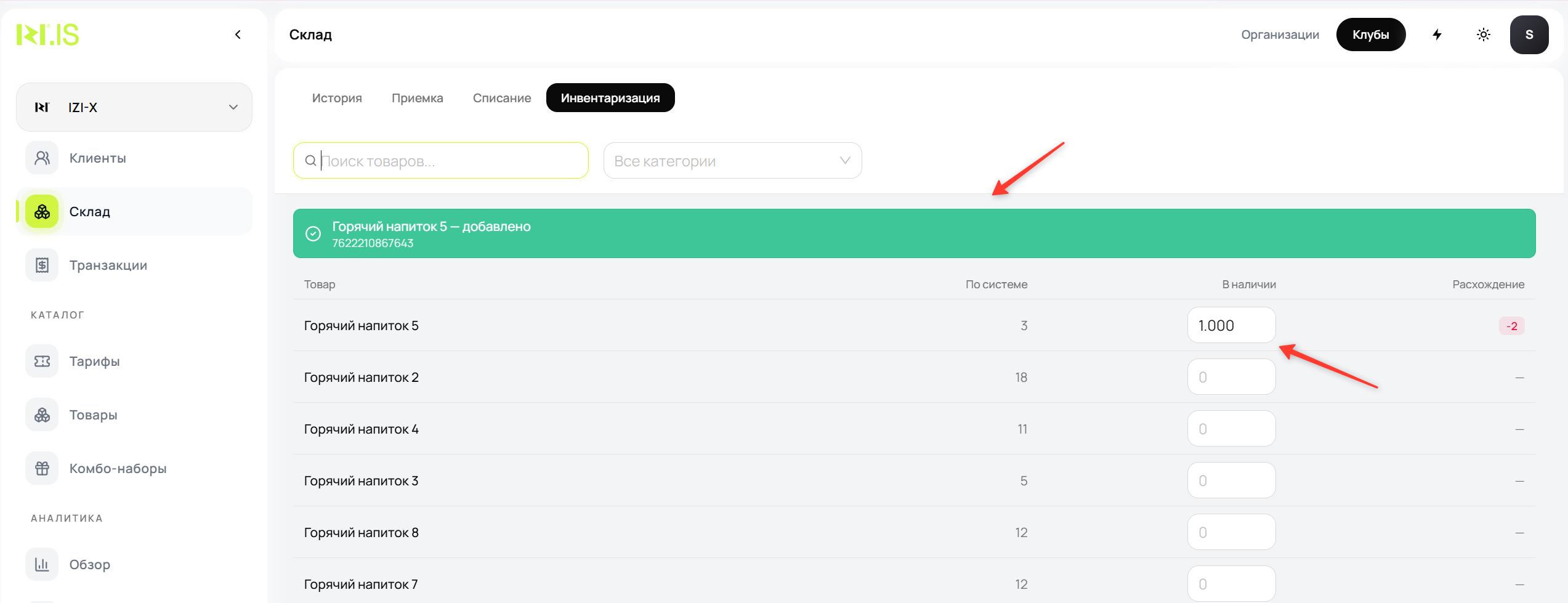This screenshot has height=603, width=1568.
Task: Click the Транзакции receipt icon
Action: click(42, 265)
